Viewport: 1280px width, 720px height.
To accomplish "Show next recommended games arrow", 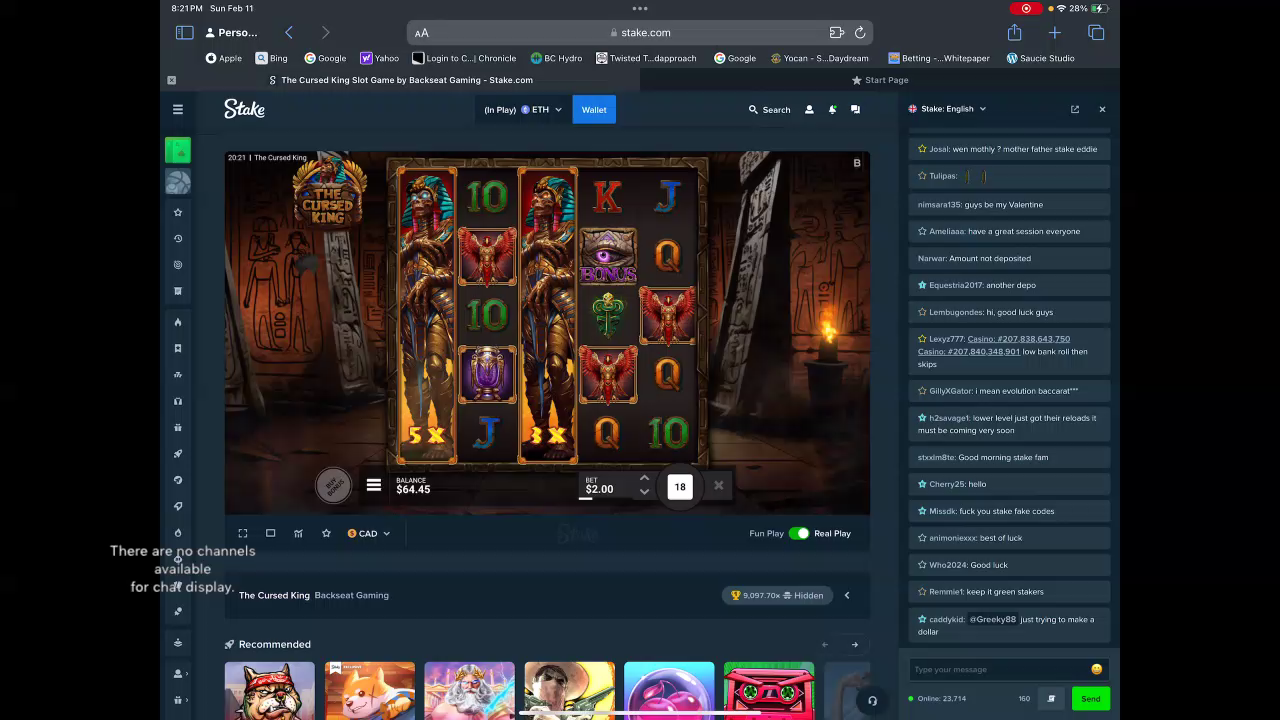I will [855, 644].
